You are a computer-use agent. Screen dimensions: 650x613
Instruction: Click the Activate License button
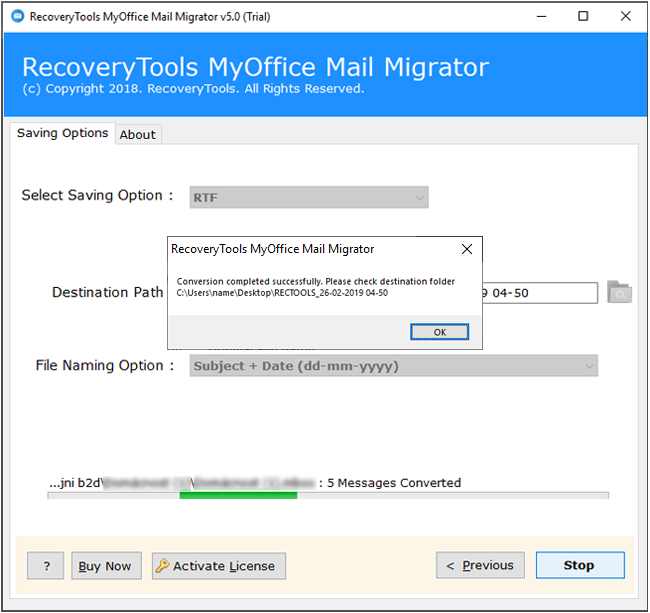(219, 566)
